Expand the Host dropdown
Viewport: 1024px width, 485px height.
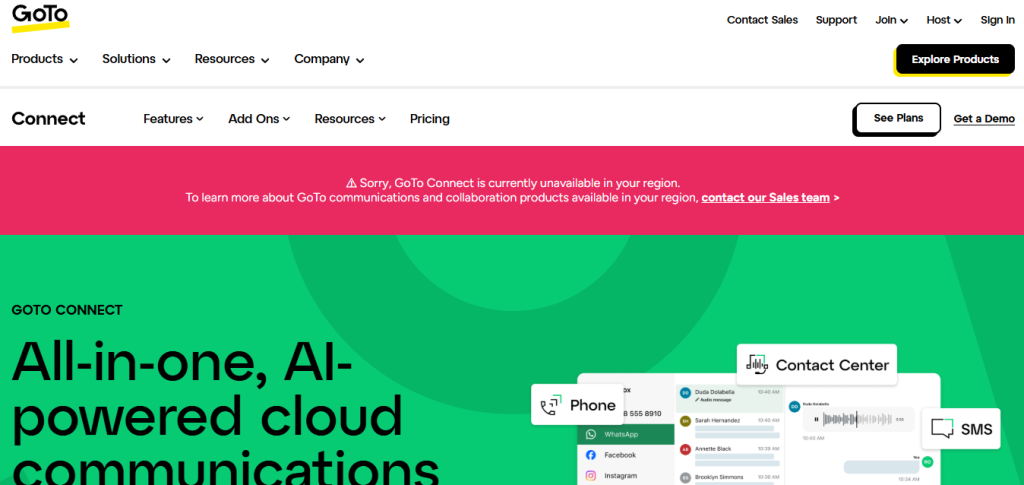point(943,20)
